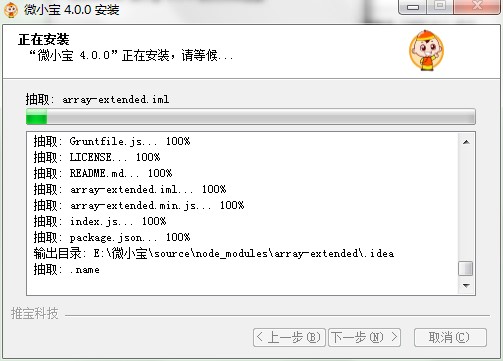Select the 'README.md... 100%' log line
Viewport: 503px width, 361px height.
coord(103,173)
